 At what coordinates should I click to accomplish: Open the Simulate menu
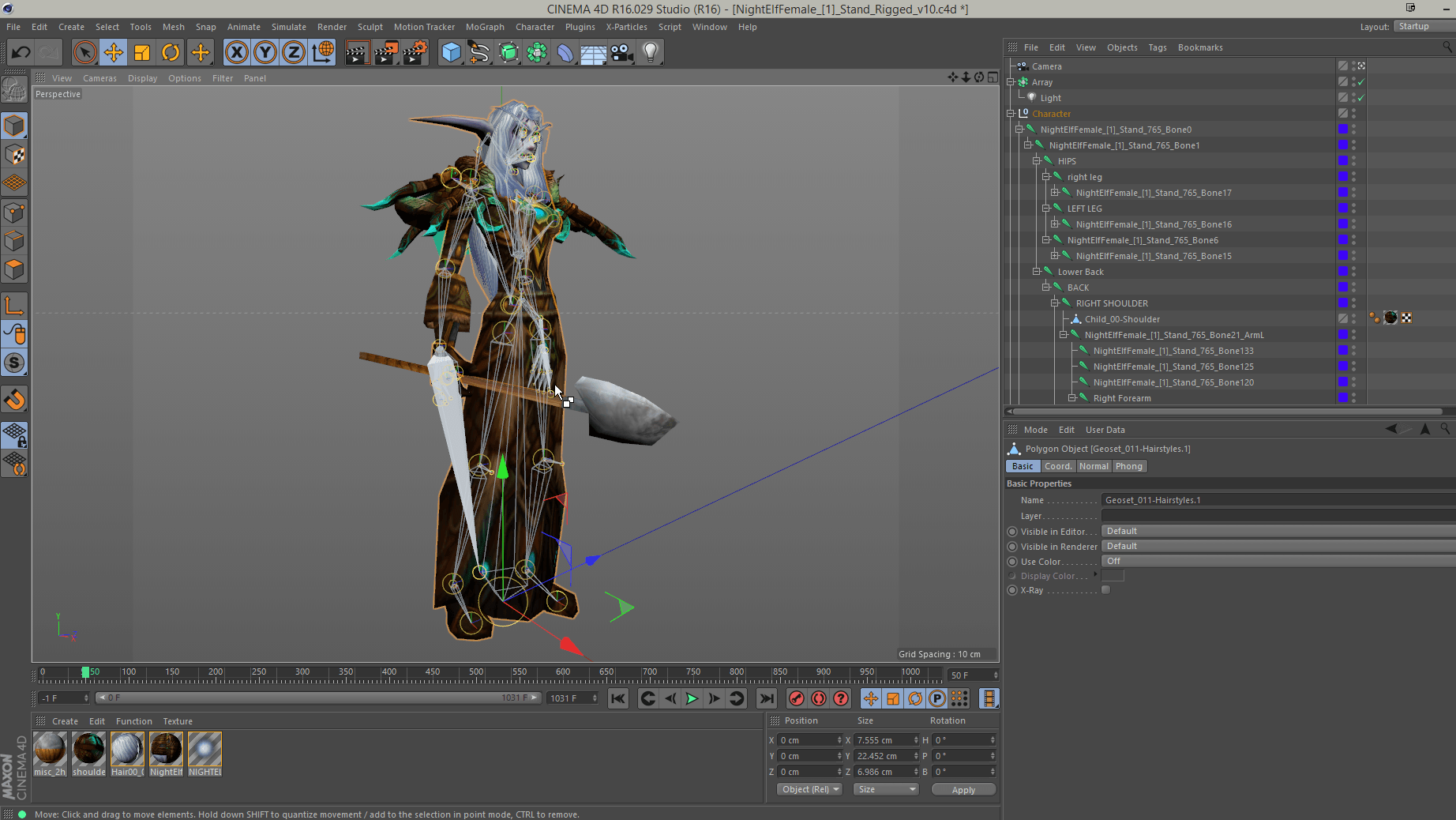(289, 27)
